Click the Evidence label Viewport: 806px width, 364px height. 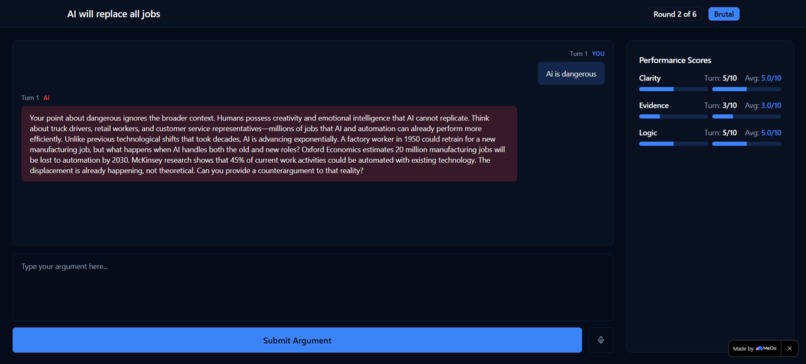654,105
